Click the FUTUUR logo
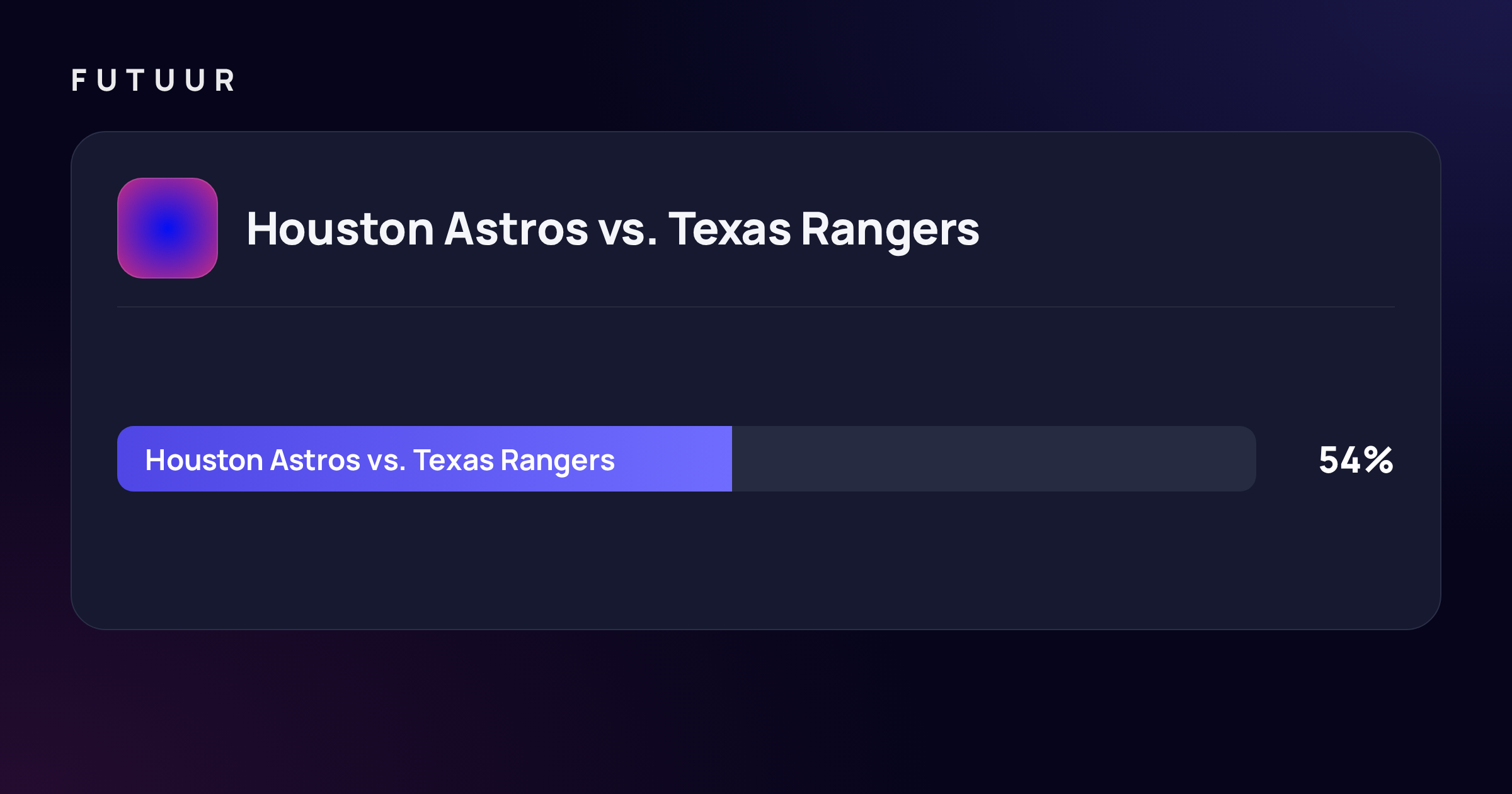The width and height of the screenshot is (1512, 794). point(153,81)
